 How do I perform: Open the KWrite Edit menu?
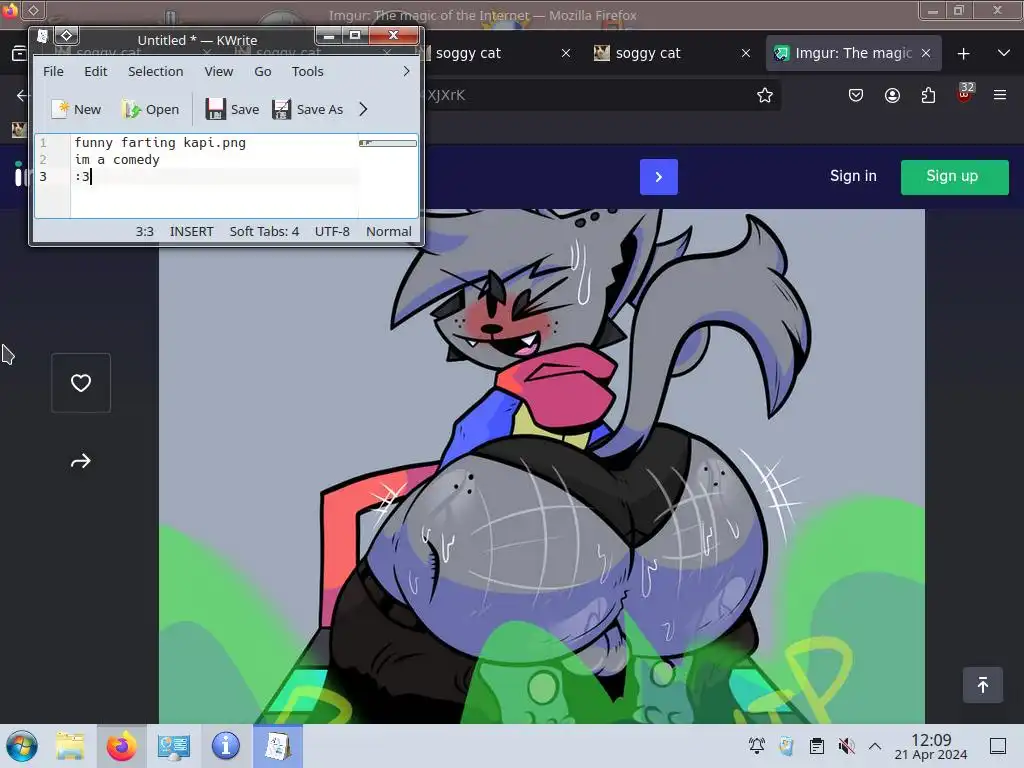[x=95, y=71]
